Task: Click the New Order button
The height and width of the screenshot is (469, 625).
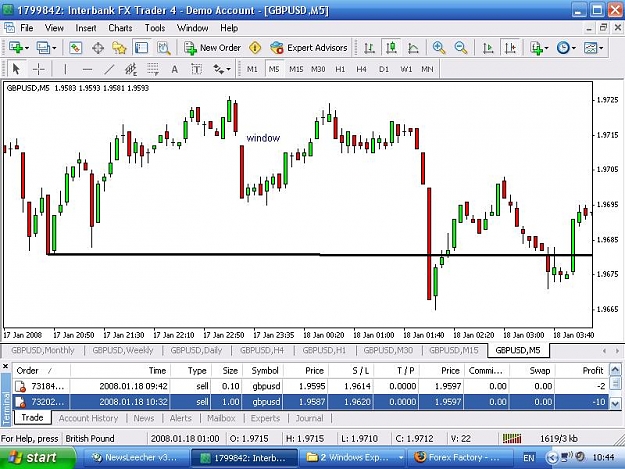Action: 212,48
